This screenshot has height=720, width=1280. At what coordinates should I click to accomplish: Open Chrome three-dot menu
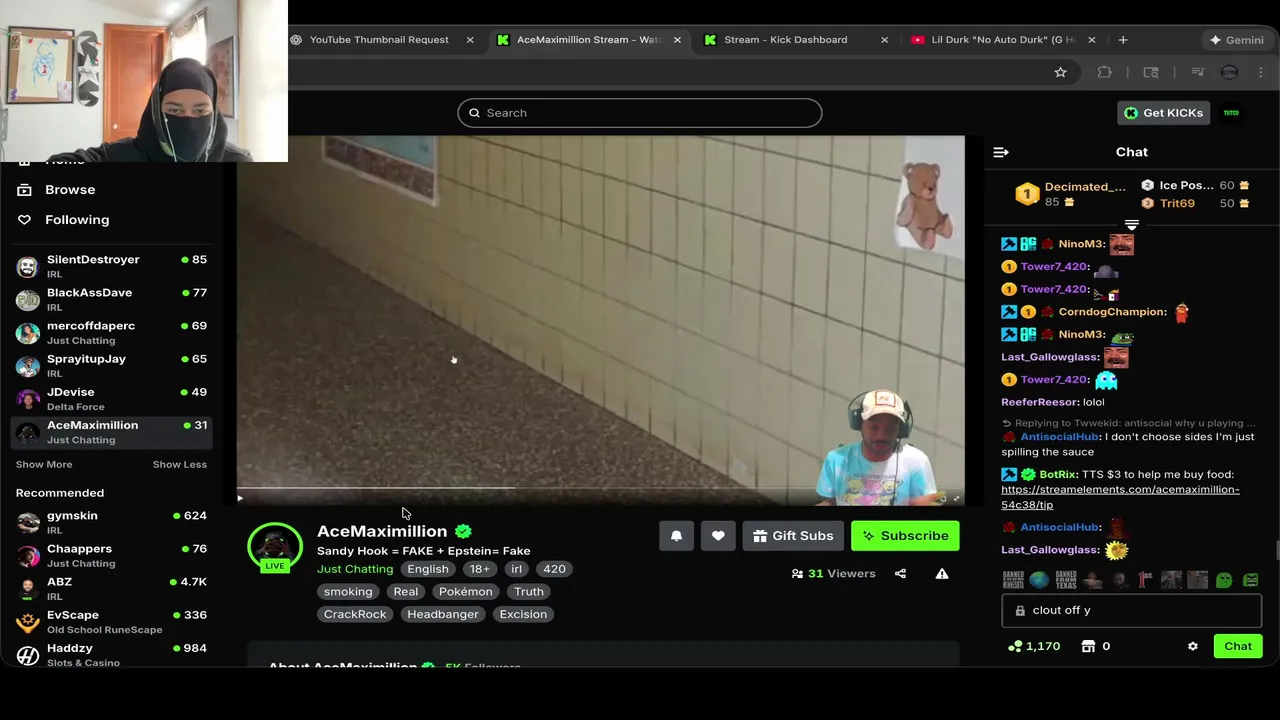pos(1262,72)
